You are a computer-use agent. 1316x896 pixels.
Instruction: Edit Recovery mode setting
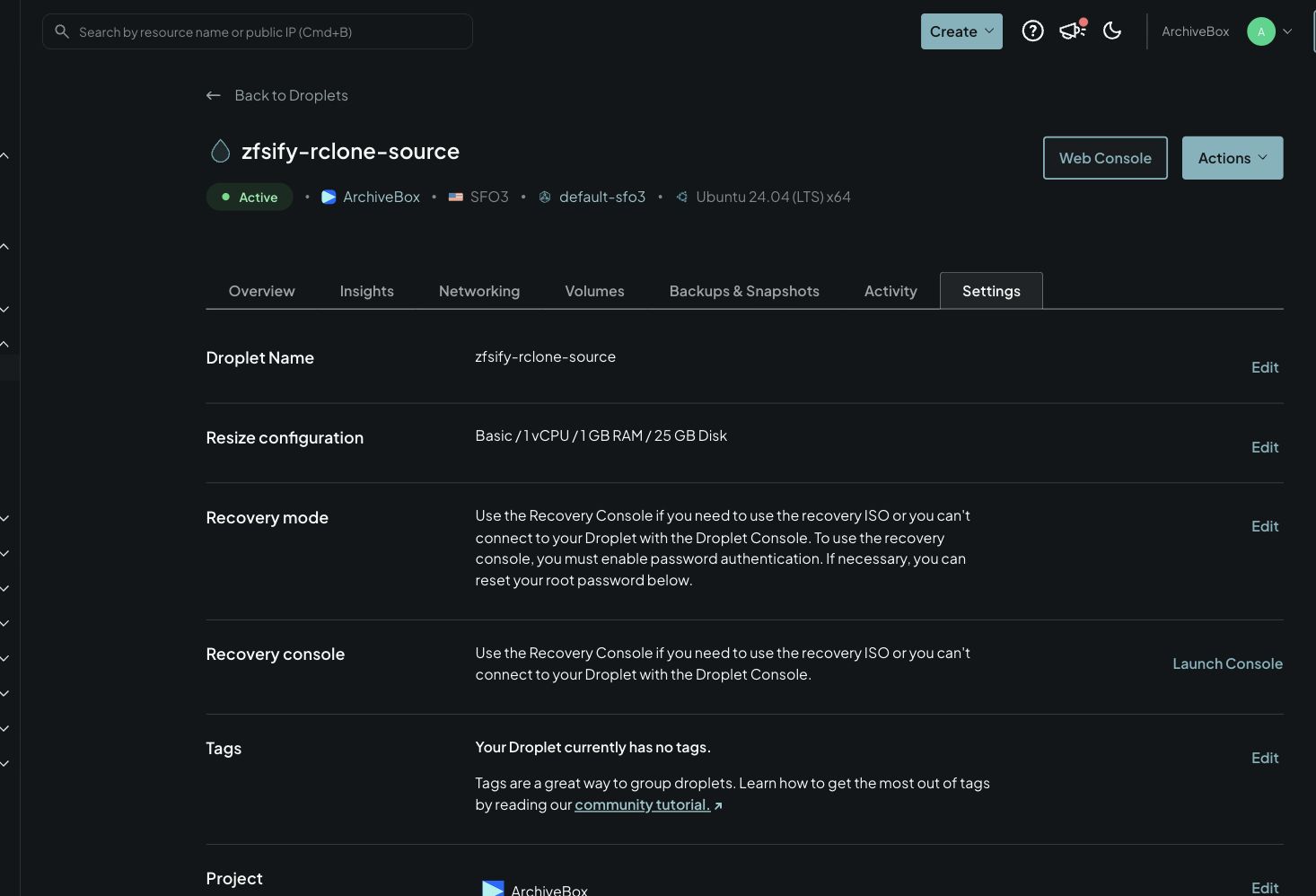click(x=1265, y=526)
